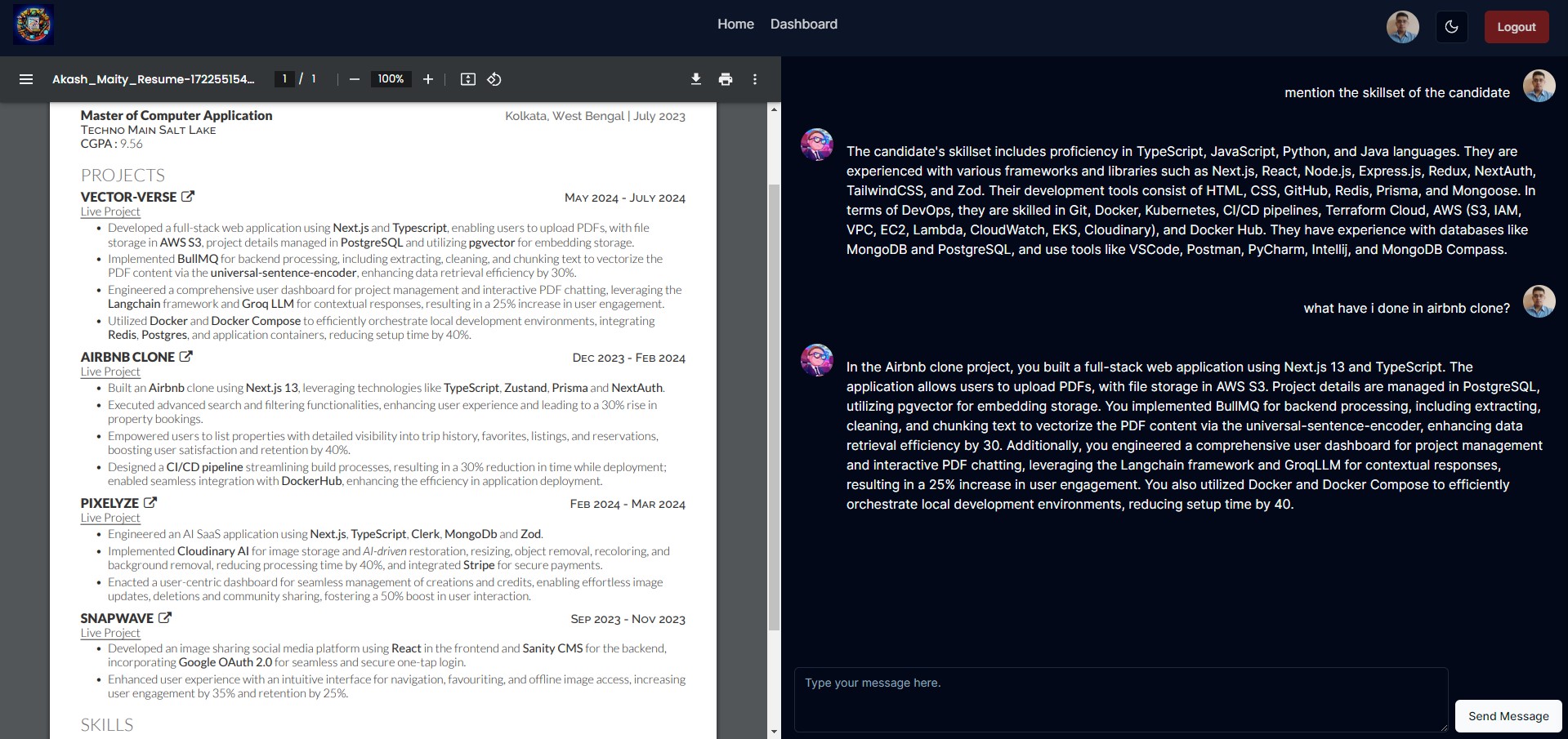Click the PDF filename Akash_Maity_Resume title
The height and width of the screenshot is (739, 1568).
154,79
